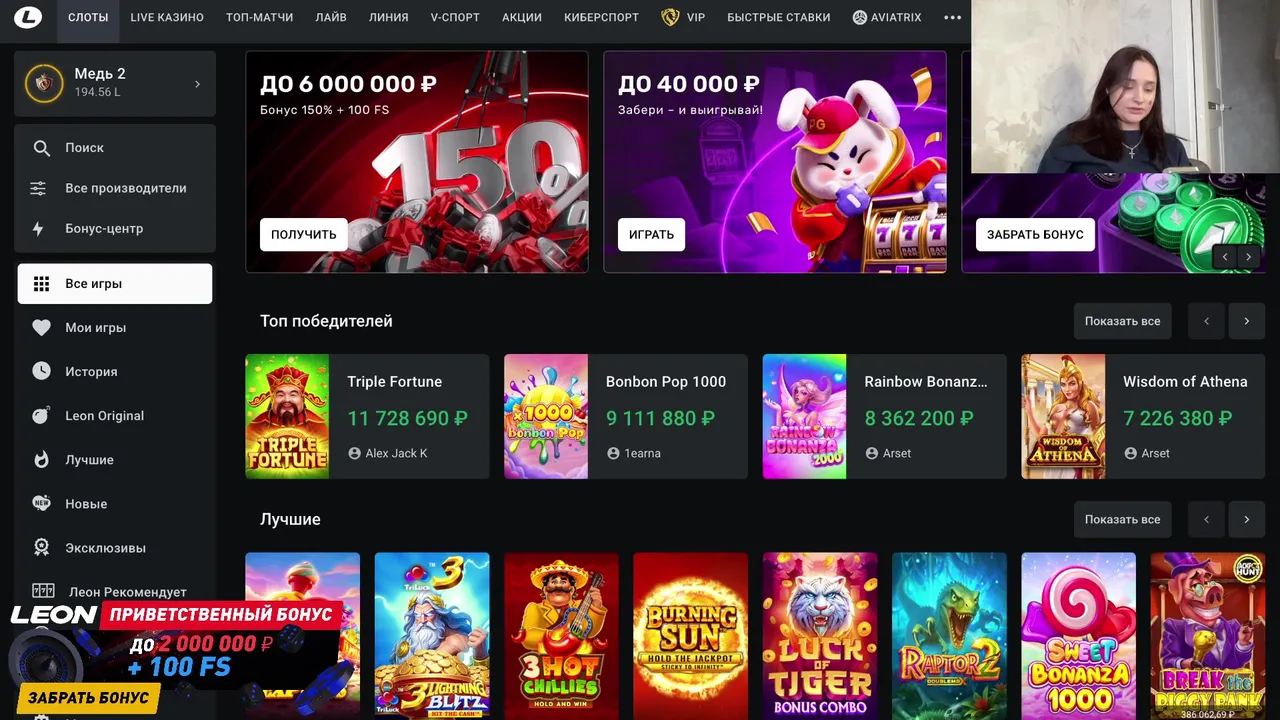Click ПОЛУЧИТЬ button on 150% bonus banner
This screenshot has height=720, width=1280.
tap(304, 234)
